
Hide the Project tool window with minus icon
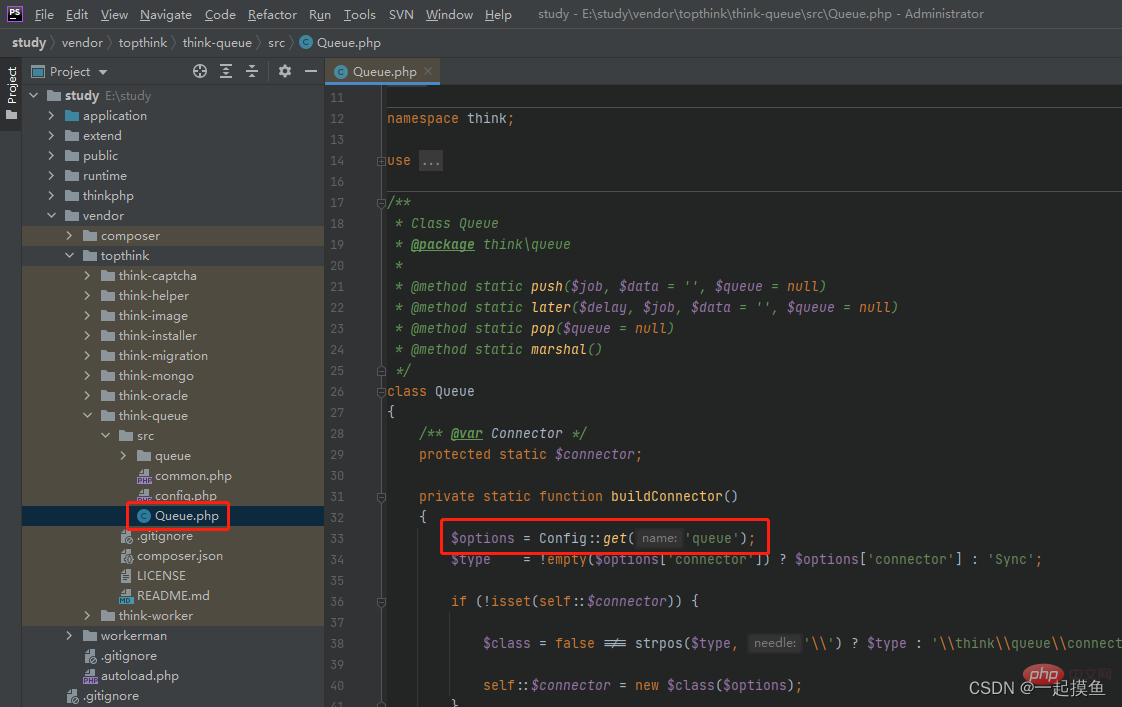(x=311, y=71)
